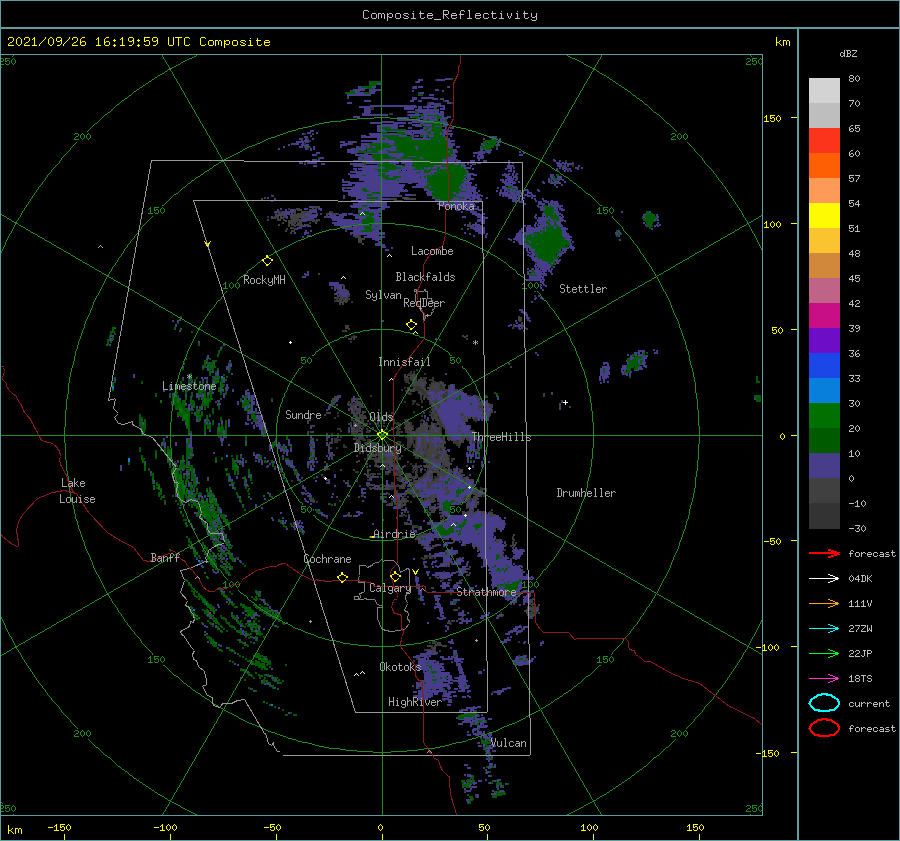The width and height of the screenshot is (900, 841).
Task: Click the red 65 dBZ color swatch
Action: pyautogui.click(x=824, y=141)
